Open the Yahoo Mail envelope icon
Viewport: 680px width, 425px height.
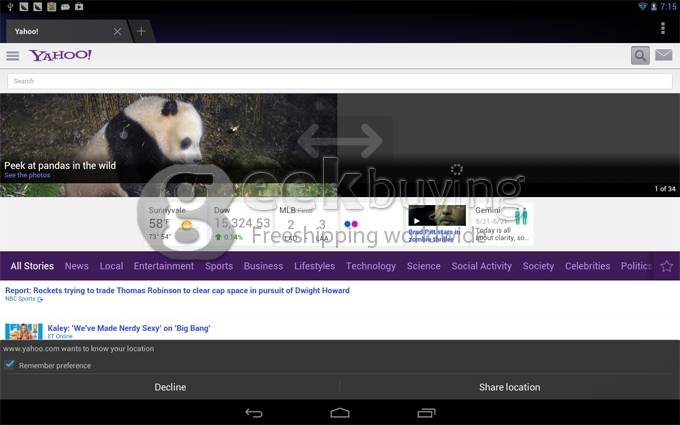[663, 56]
